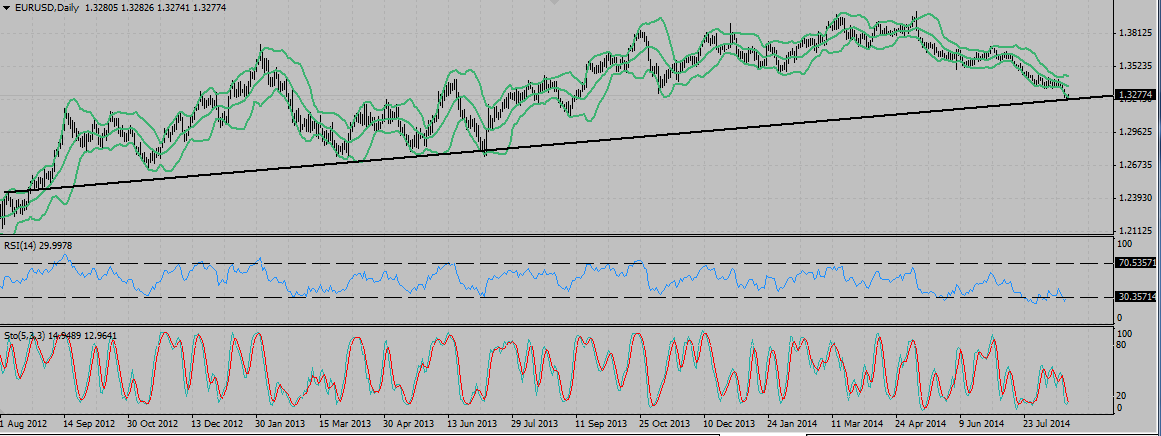Click the 1.23930 price scale label
This screenshot has height=436, width=1161.
[1135, 198]
